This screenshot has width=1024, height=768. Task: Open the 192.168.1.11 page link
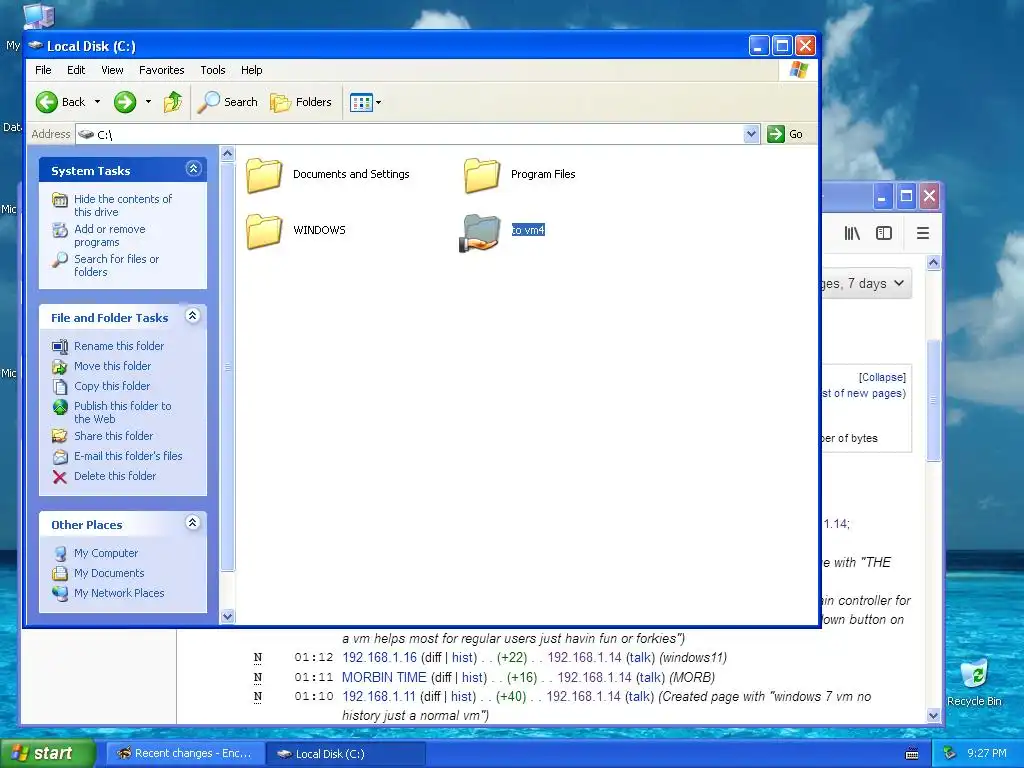tap(379, 697)
